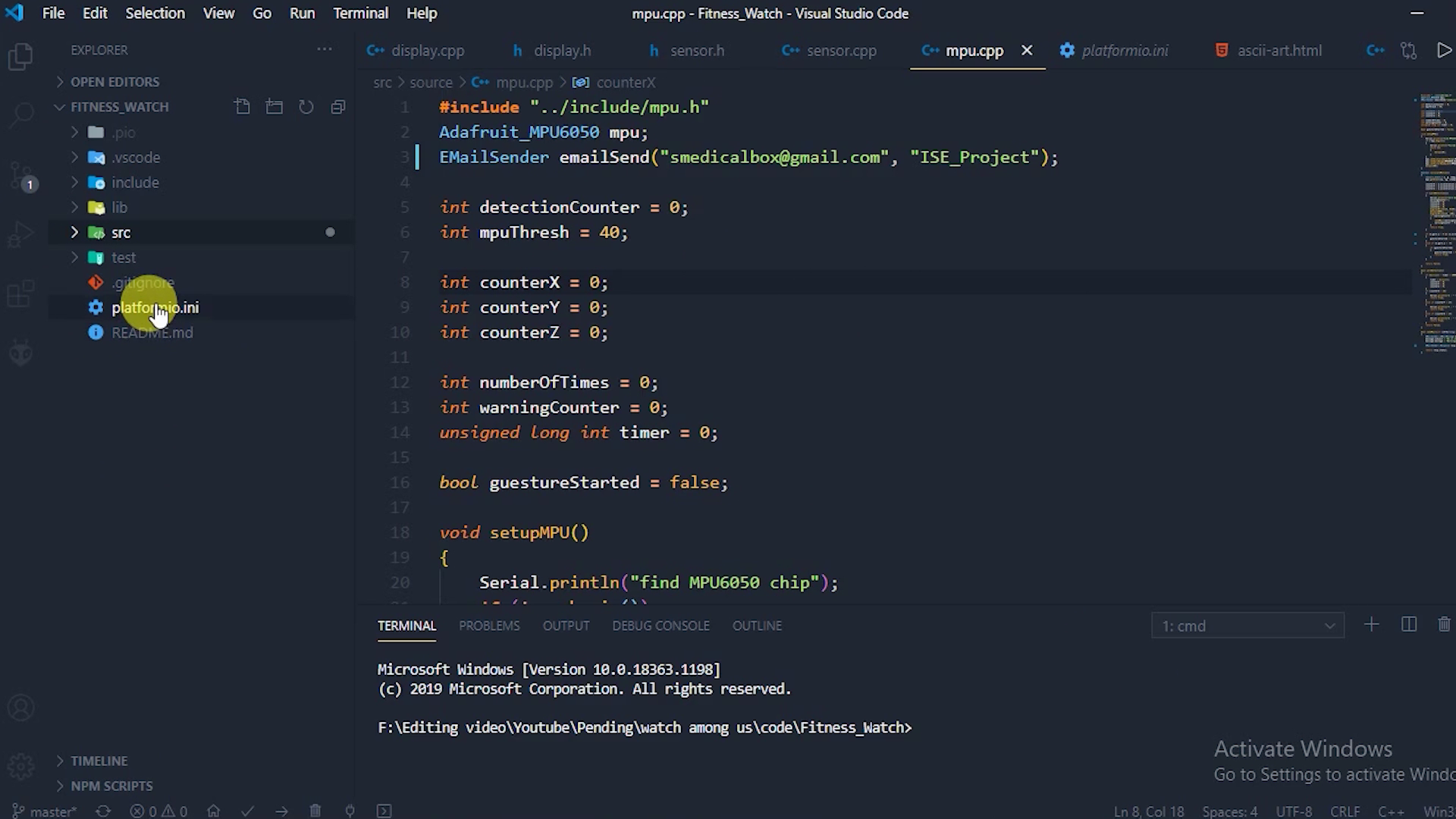This screenshot has height=819, width=1456.
Task: Close the mpu.cpp tab
Action: coord(1027,50)
